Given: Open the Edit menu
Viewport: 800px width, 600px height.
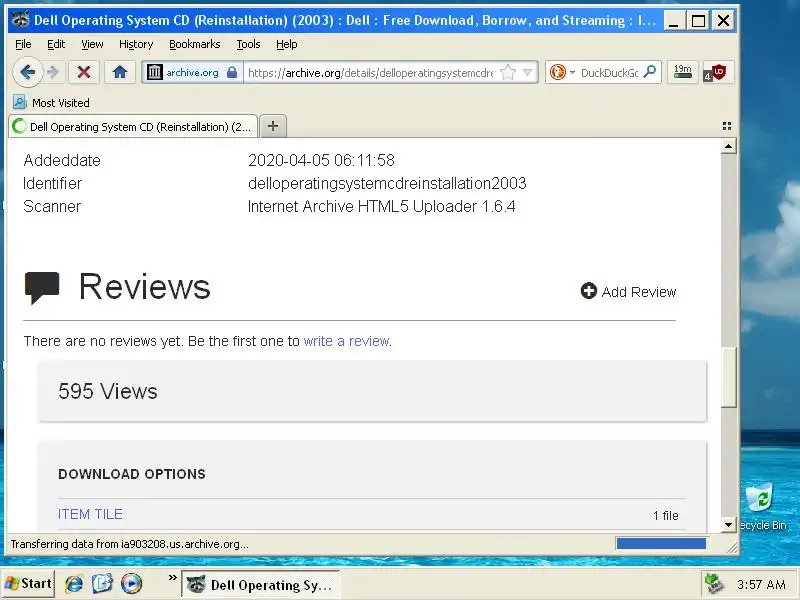Looking at the screenshot, I should [x=56, y=44].
